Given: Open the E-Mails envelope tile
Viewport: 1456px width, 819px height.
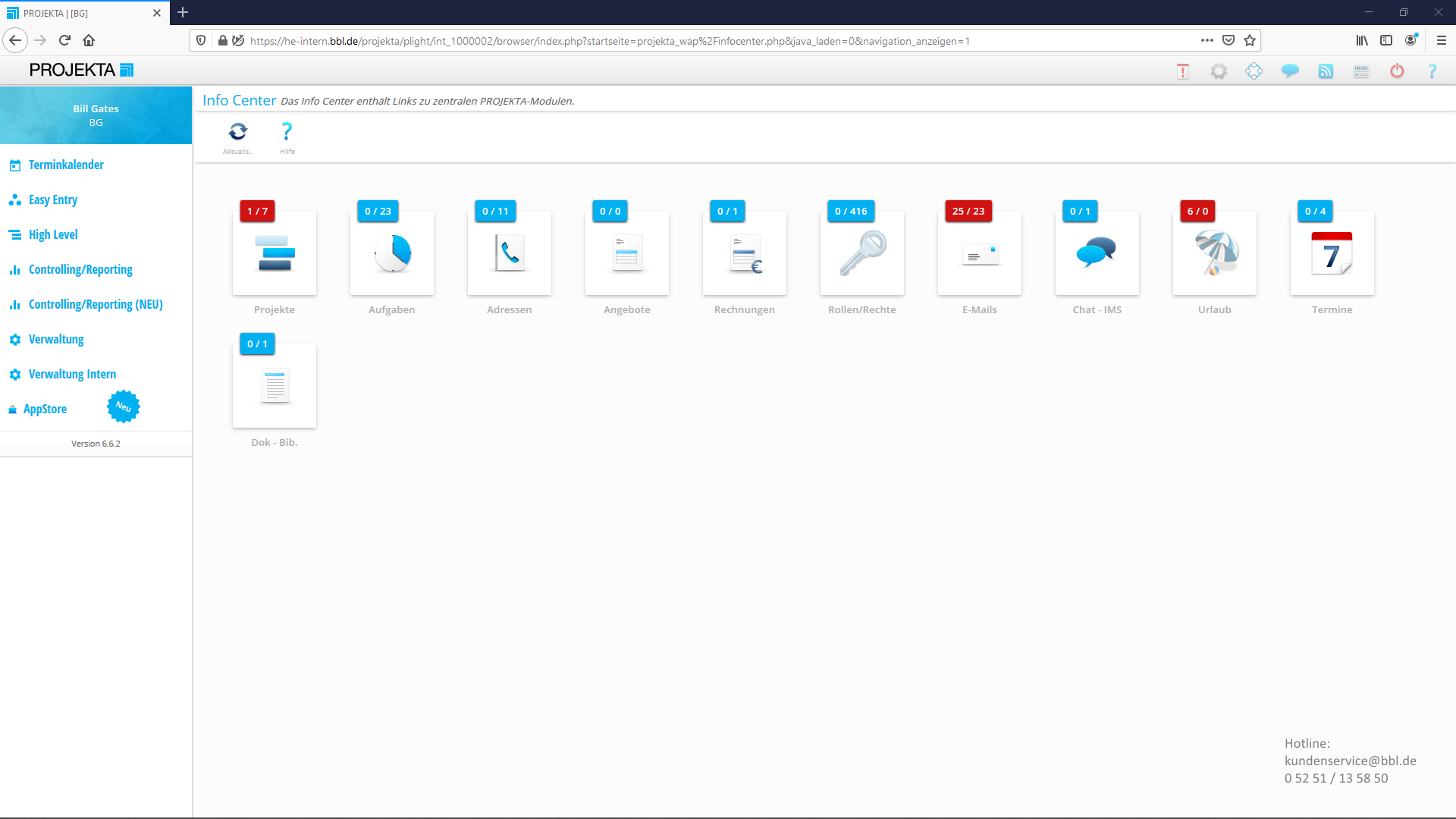Looking at the screenshot, I should (980, 253).
